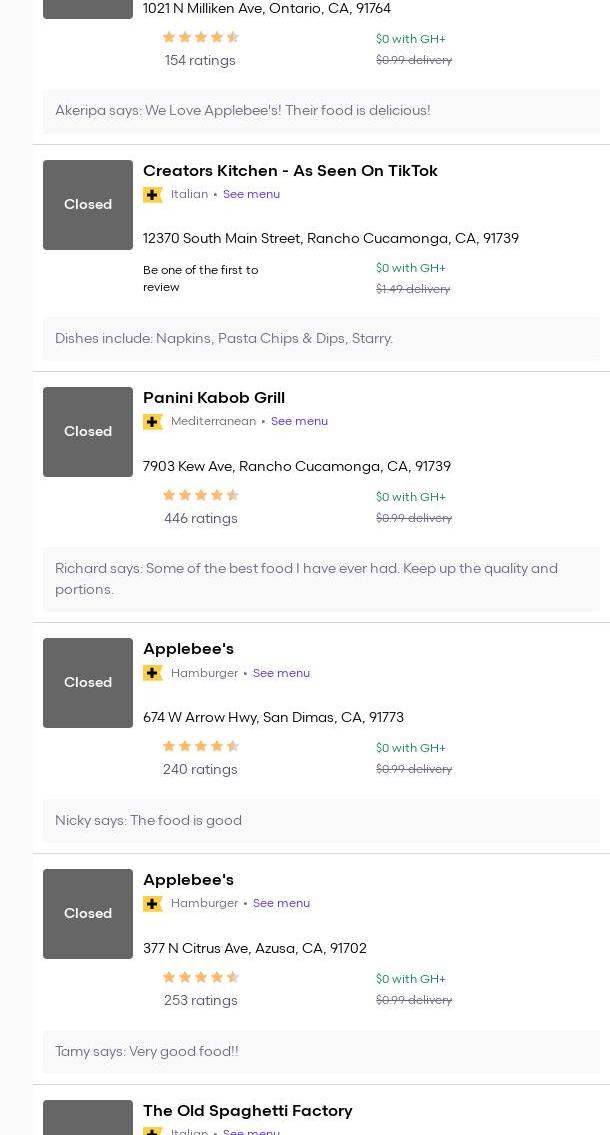View menu for Applebee's on Citrus Ave
610x1135 pixels.
tap(281, 904)
